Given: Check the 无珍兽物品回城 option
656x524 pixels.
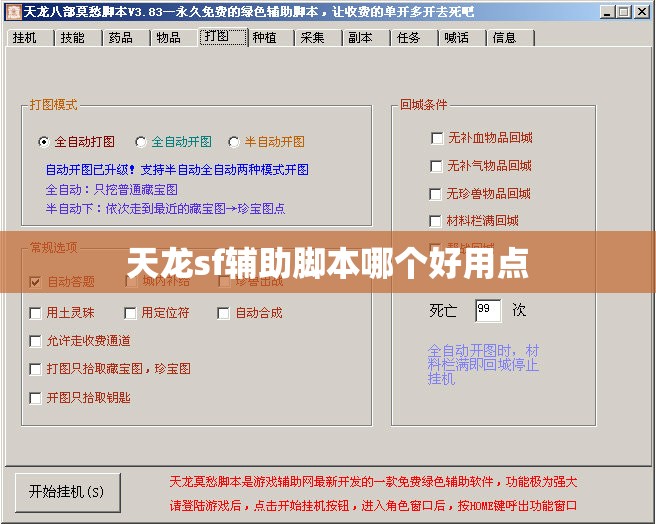Looking at the screenshot, I should (x=436, y=194).
